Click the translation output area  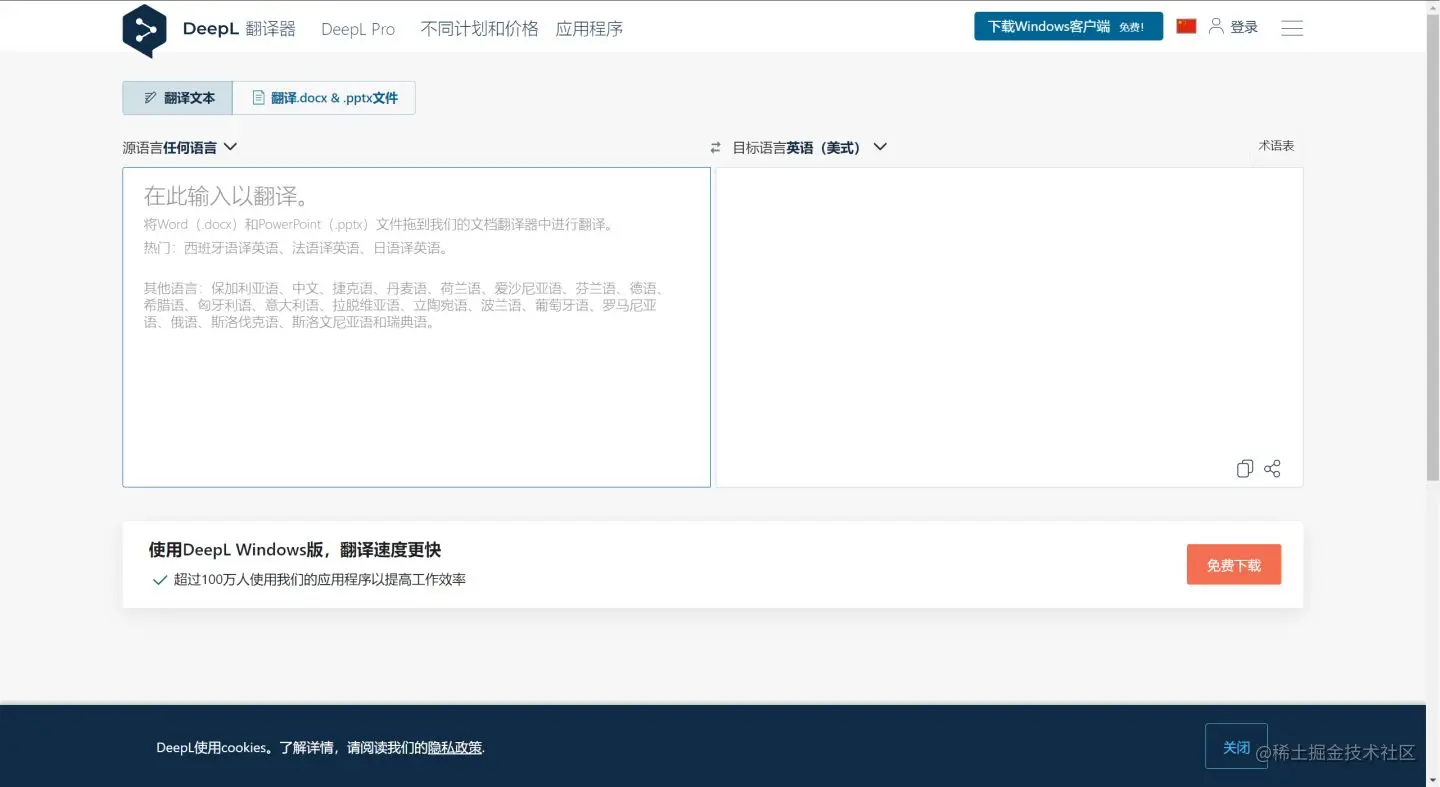(x=1009, y=327)
